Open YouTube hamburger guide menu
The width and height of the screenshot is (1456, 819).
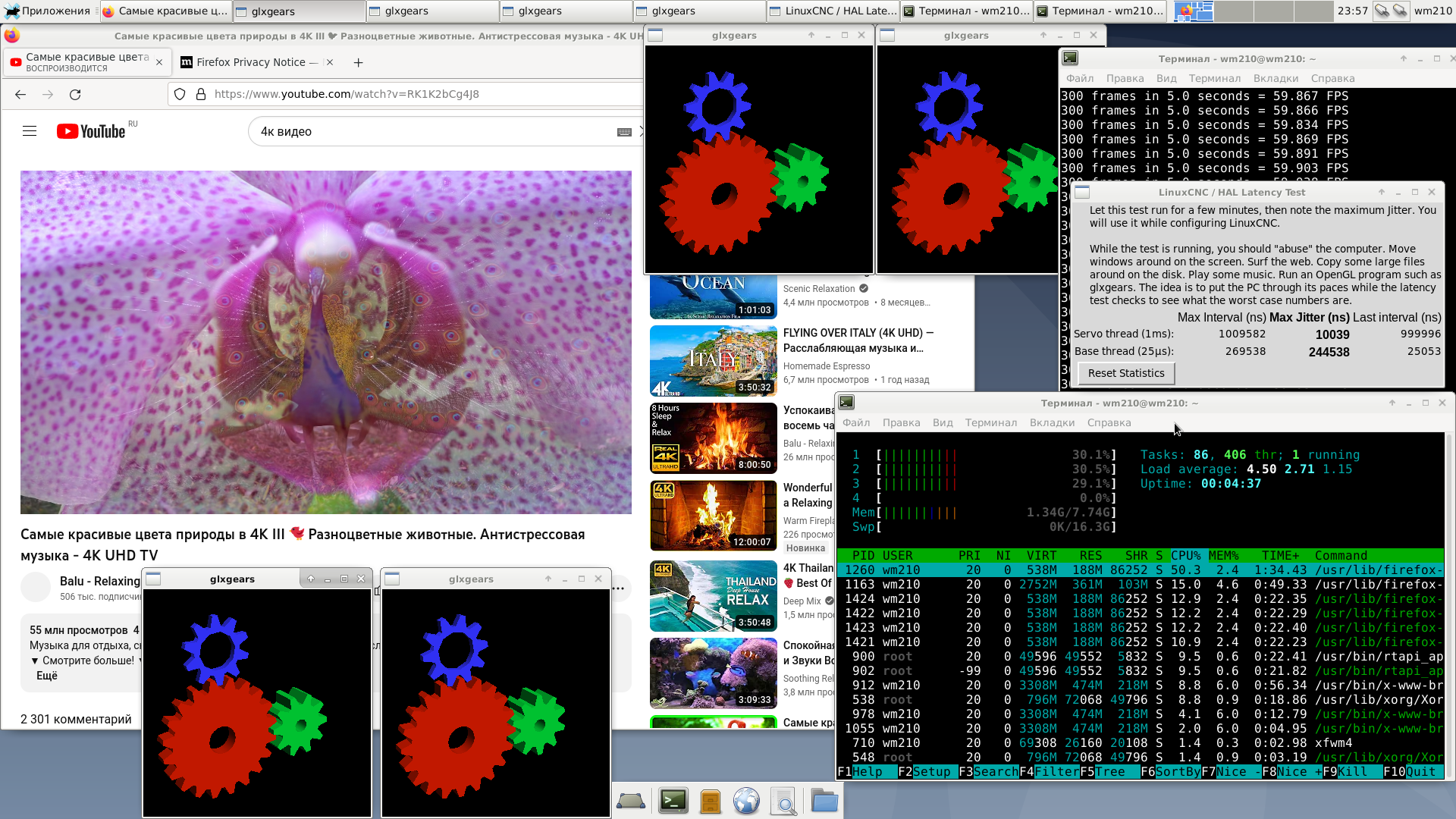click(30, 131)
